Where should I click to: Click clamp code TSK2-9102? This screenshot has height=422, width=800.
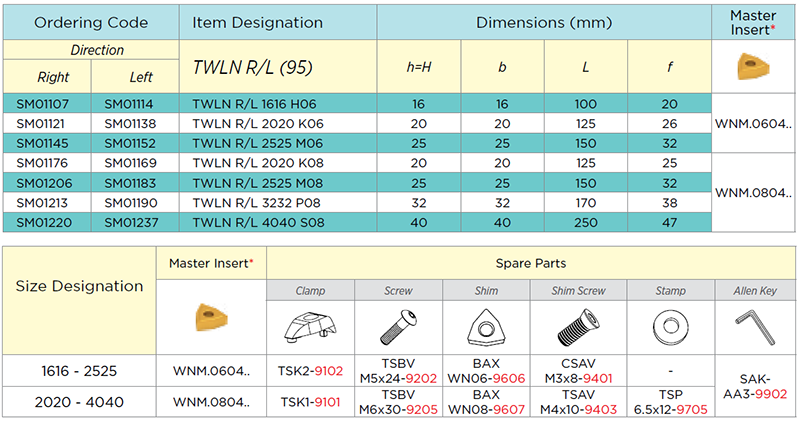click(x=310, y=371)
